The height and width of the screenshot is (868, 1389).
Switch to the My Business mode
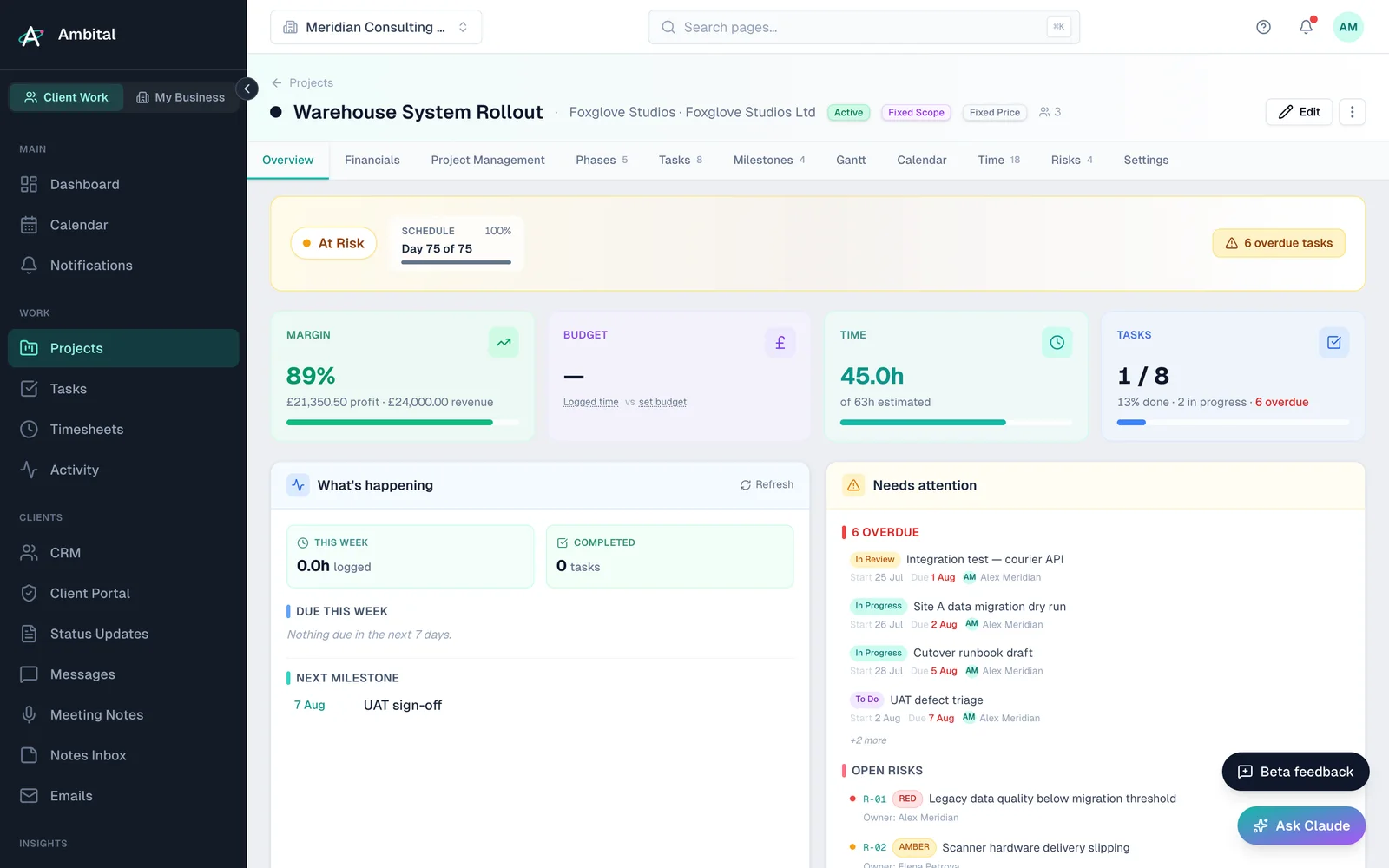coord(181,97)
